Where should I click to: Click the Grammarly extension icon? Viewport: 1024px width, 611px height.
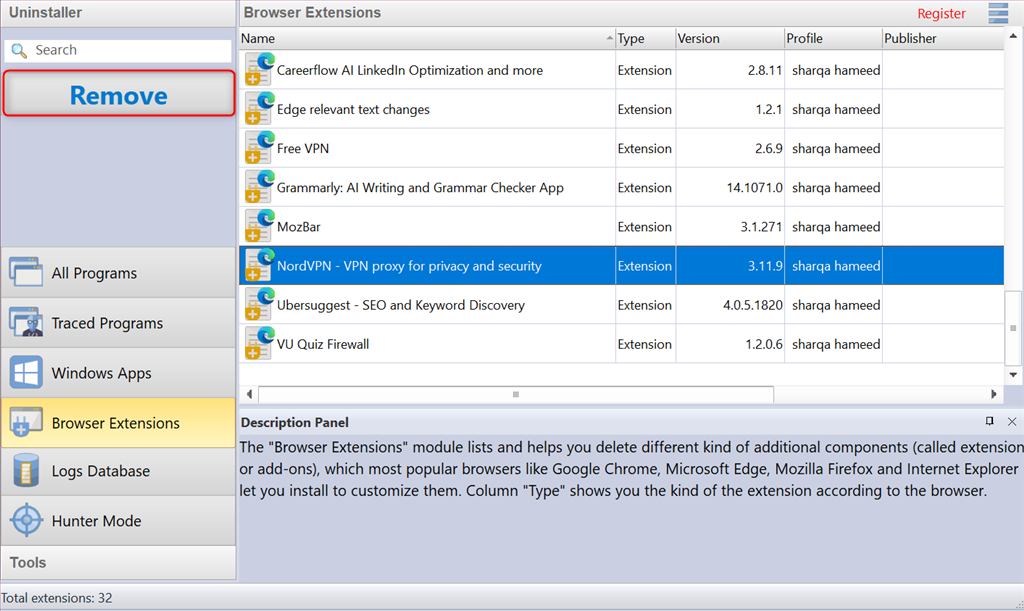coord(259,187)
